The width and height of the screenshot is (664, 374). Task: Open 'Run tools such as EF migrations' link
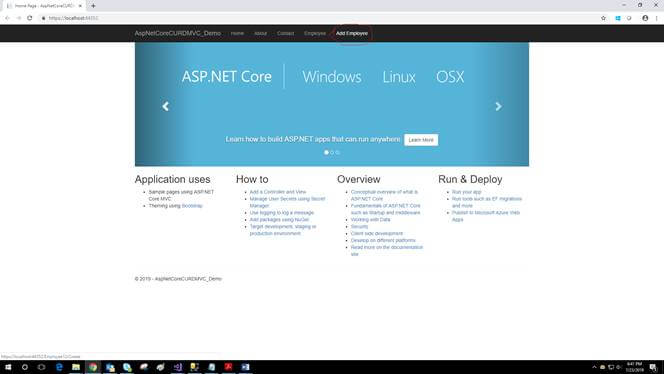point(487,202)
